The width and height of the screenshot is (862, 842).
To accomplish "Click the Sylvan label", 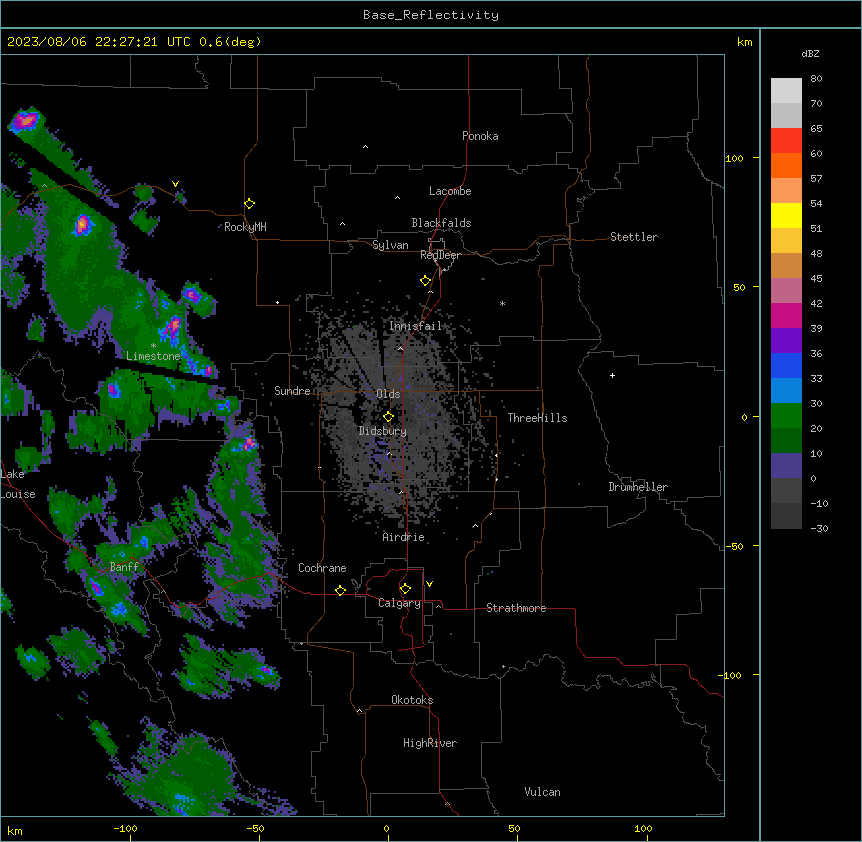I will (x=390, y=245).
